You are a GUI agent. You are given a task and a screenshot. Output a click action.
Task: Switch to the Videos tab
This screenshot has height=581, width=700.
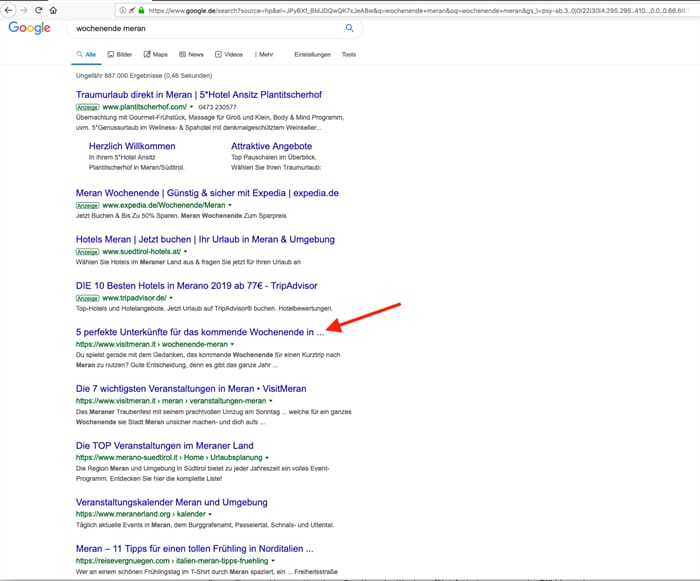(229, 54)
